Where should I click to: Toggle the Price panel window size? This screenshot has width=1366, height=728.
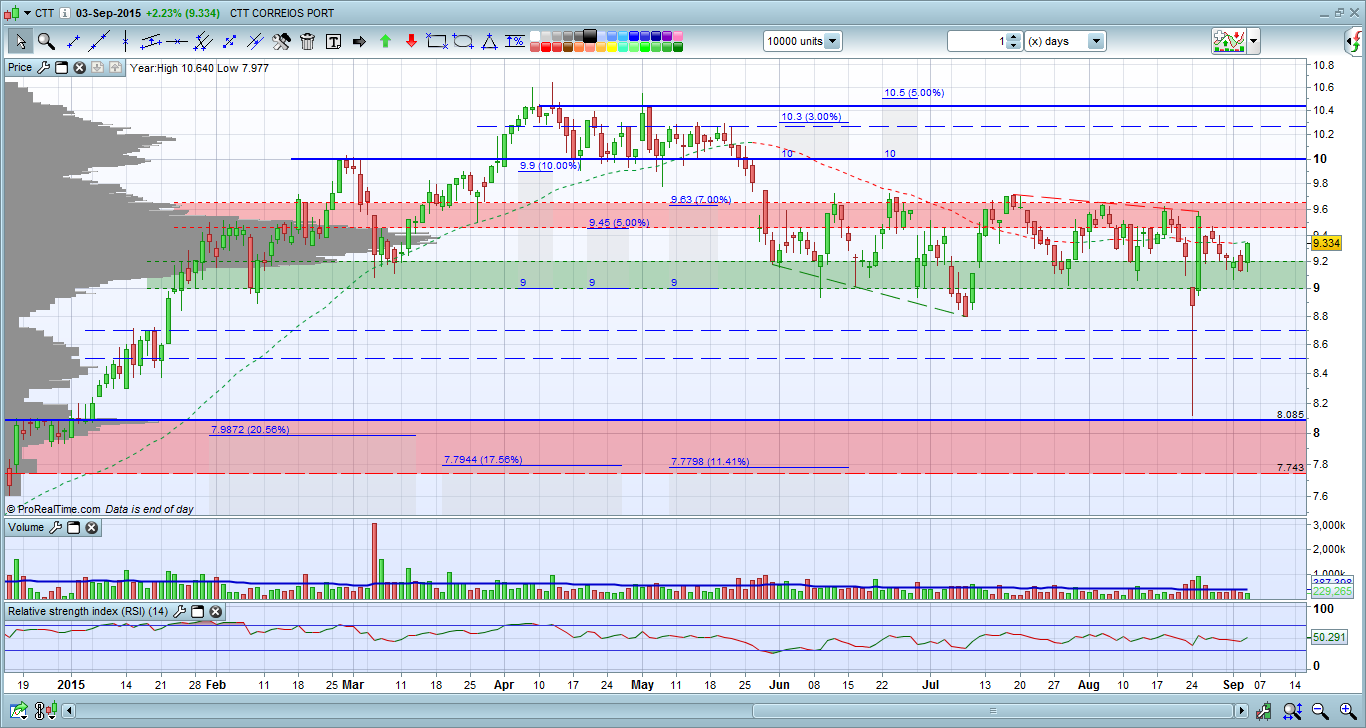click(60, 67)
